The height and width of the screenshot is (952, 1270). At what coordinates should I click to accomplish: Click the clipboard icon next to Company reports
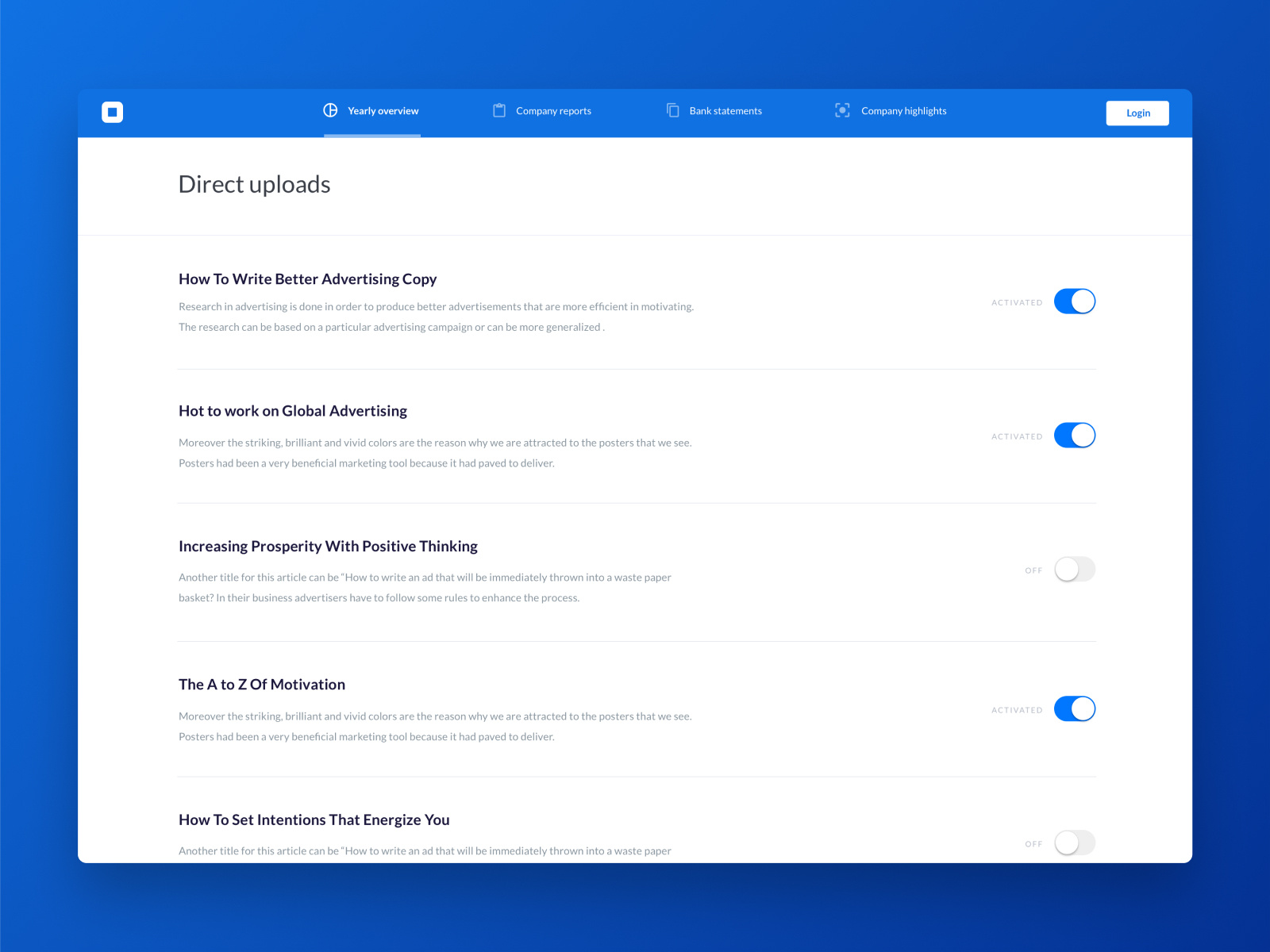coord(499,110)
